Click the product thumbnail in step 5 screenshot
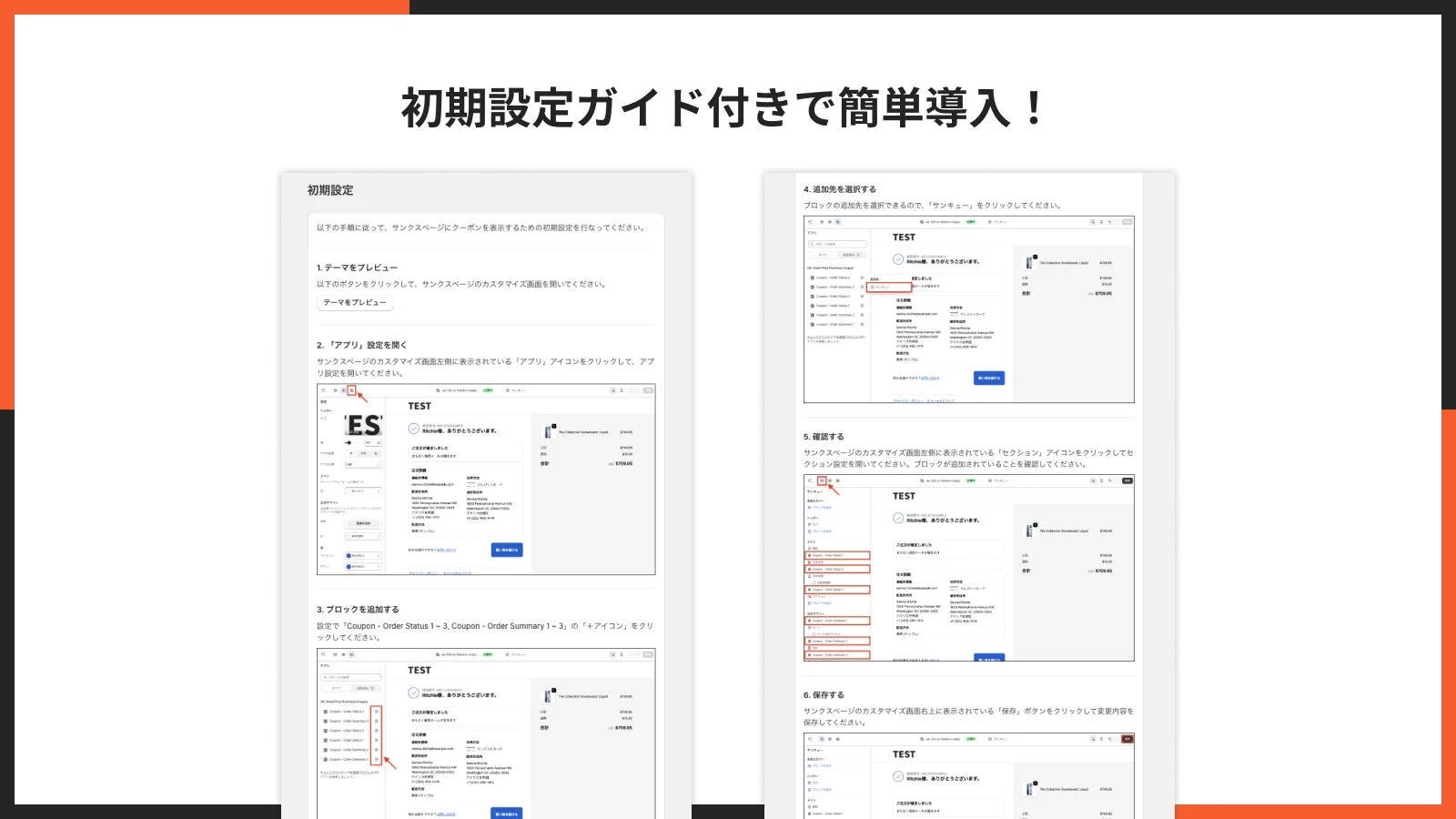The image size is (1456, 819). click(1030, 531)
